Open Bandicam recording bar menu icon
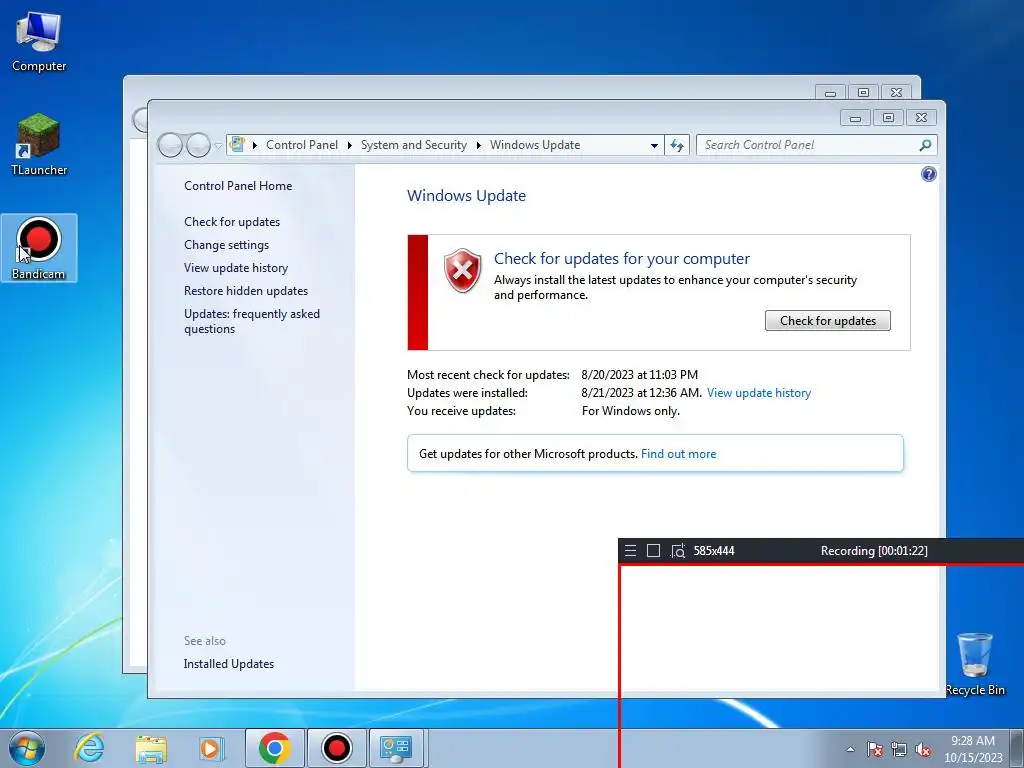 (x=630, y=551)
